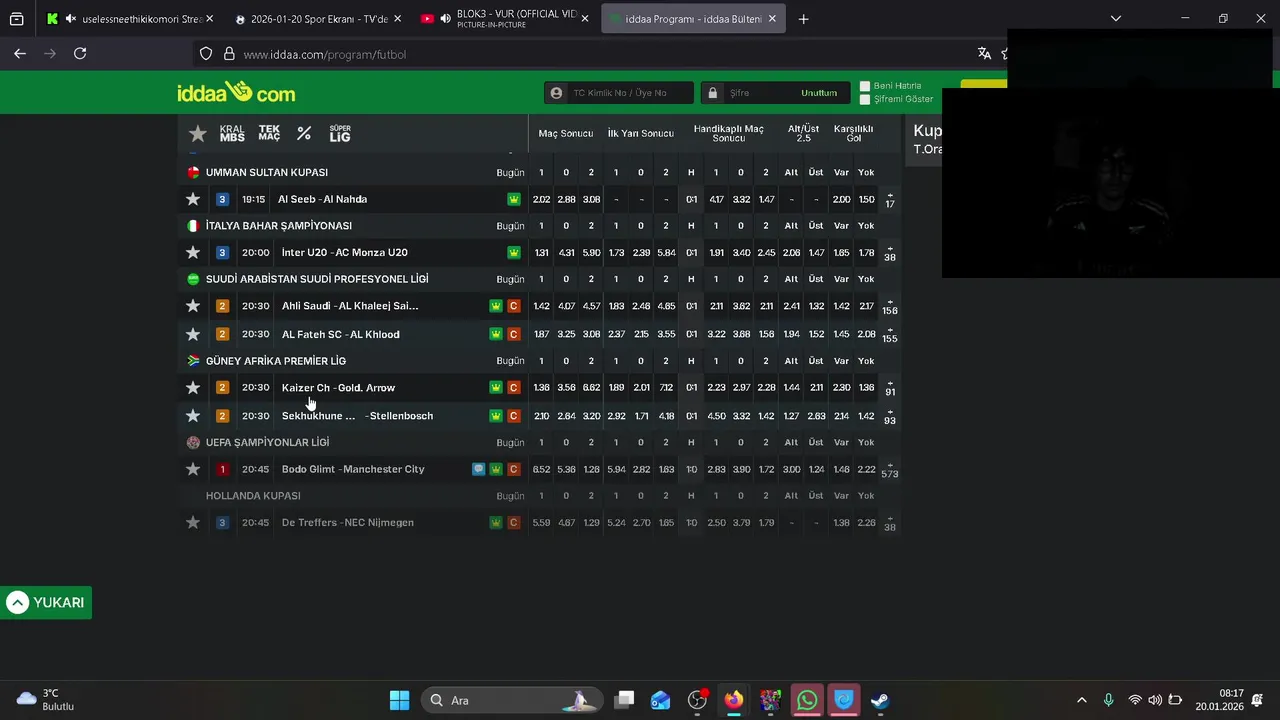1280x720 pixels.
Task: Star the Ahli Saudi - AL Khaleej match
Action: click(193, 306)
